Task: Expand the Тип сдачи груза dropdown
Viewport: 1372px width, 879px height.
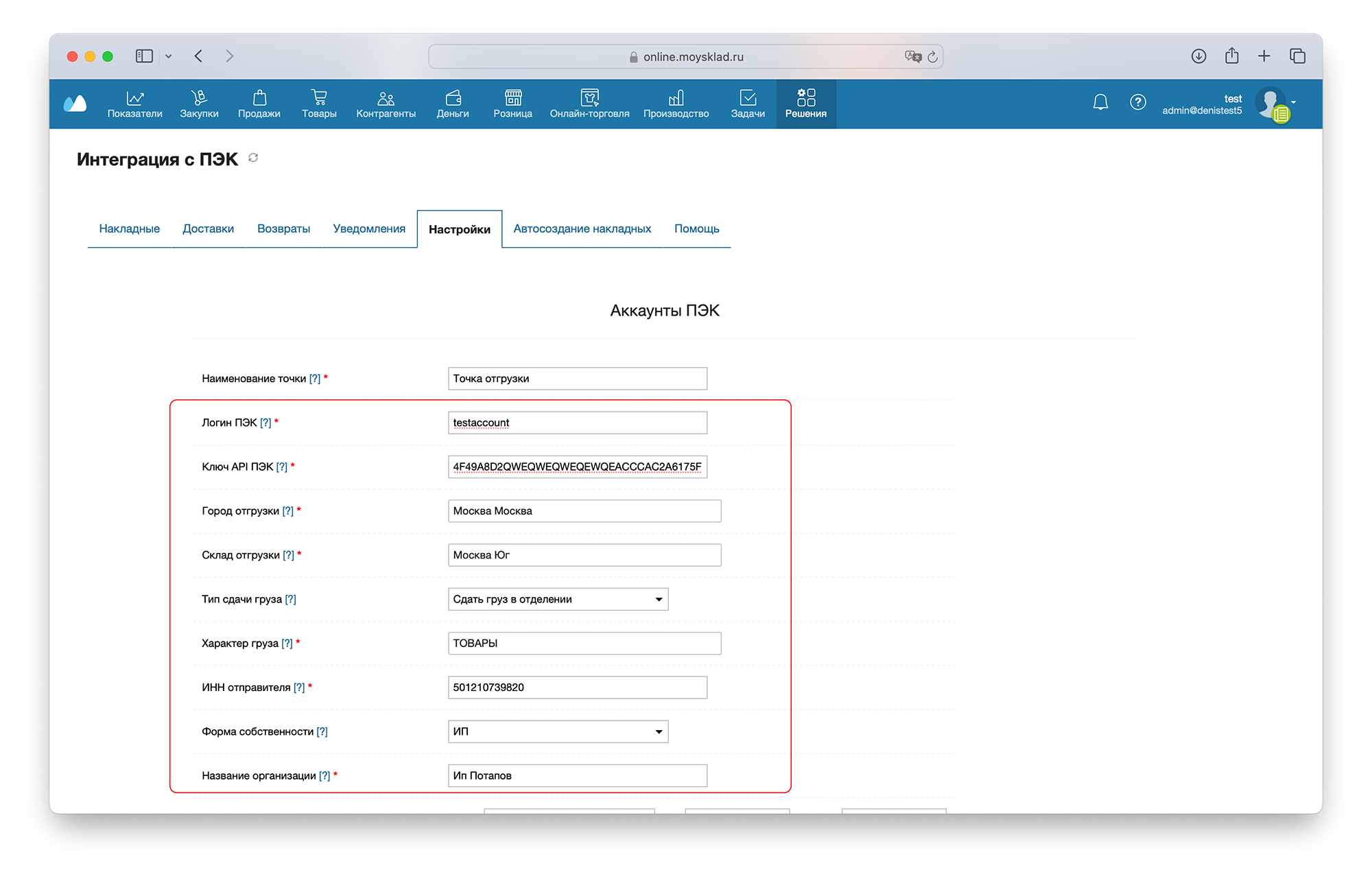Action: pos(558,599)
